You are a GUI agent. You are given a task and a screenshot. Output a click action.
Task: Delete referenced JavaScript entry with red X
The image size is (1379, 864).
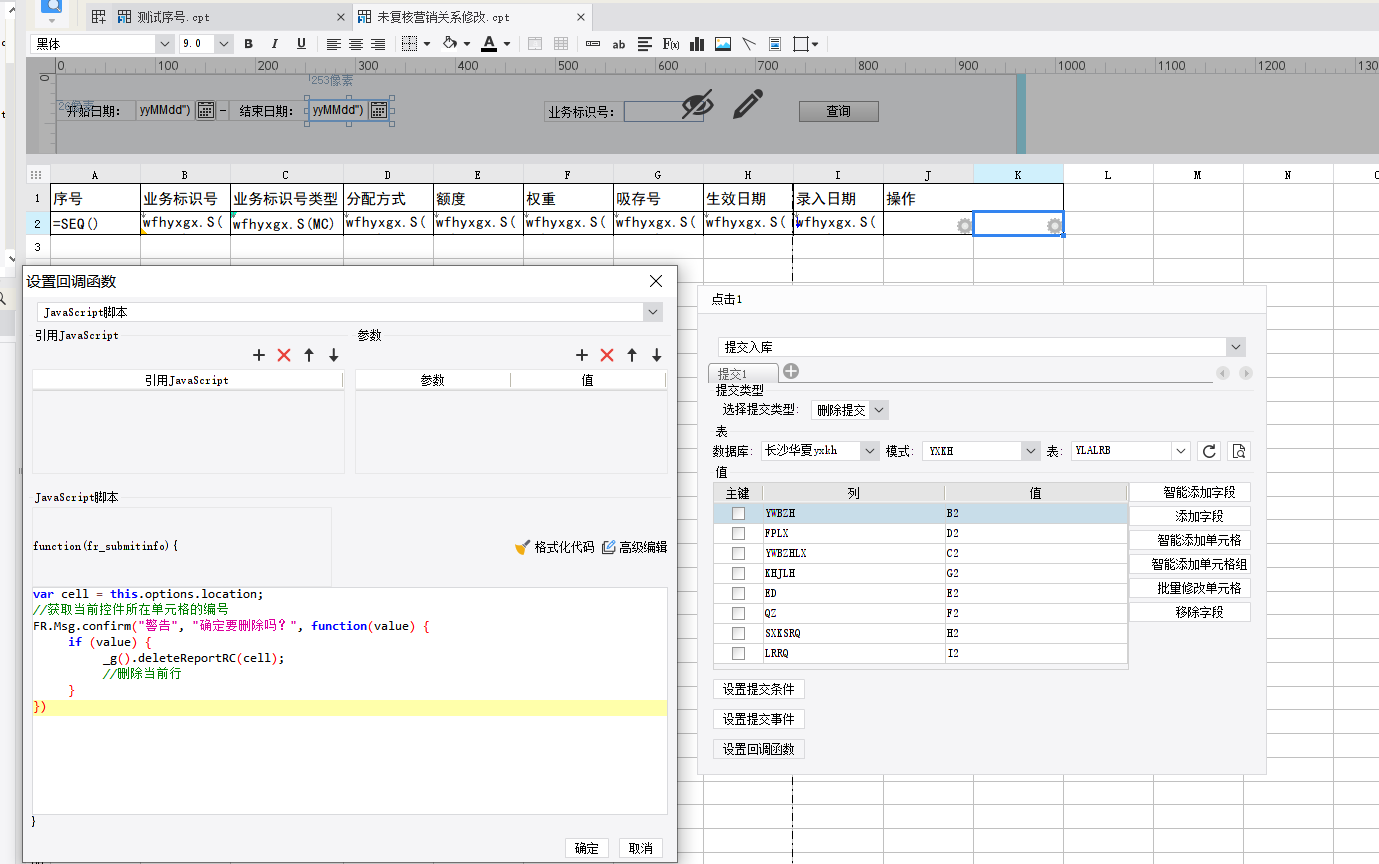284,355
